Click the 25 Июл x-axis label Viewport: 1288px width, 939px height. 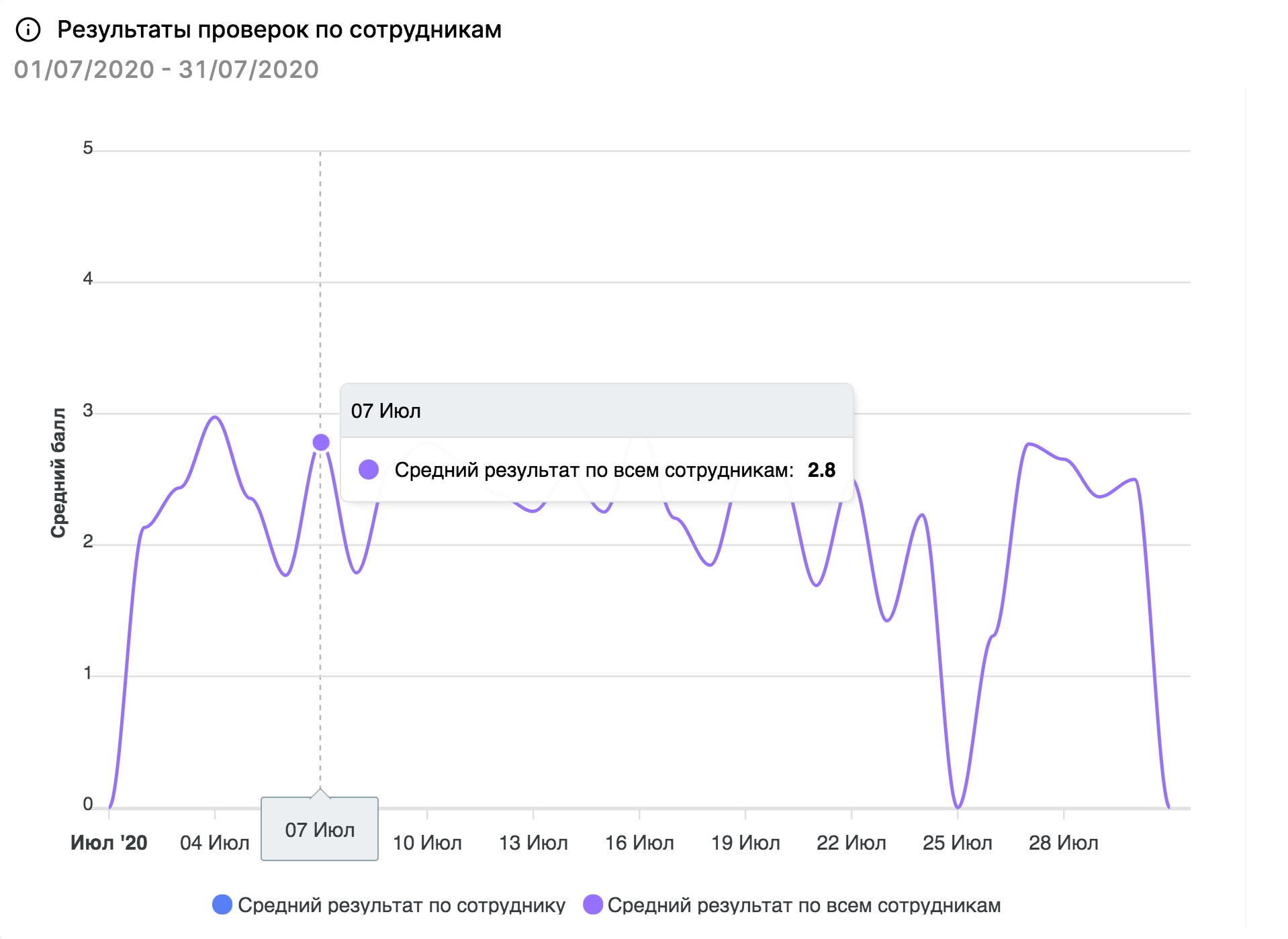tap(958, 842)
